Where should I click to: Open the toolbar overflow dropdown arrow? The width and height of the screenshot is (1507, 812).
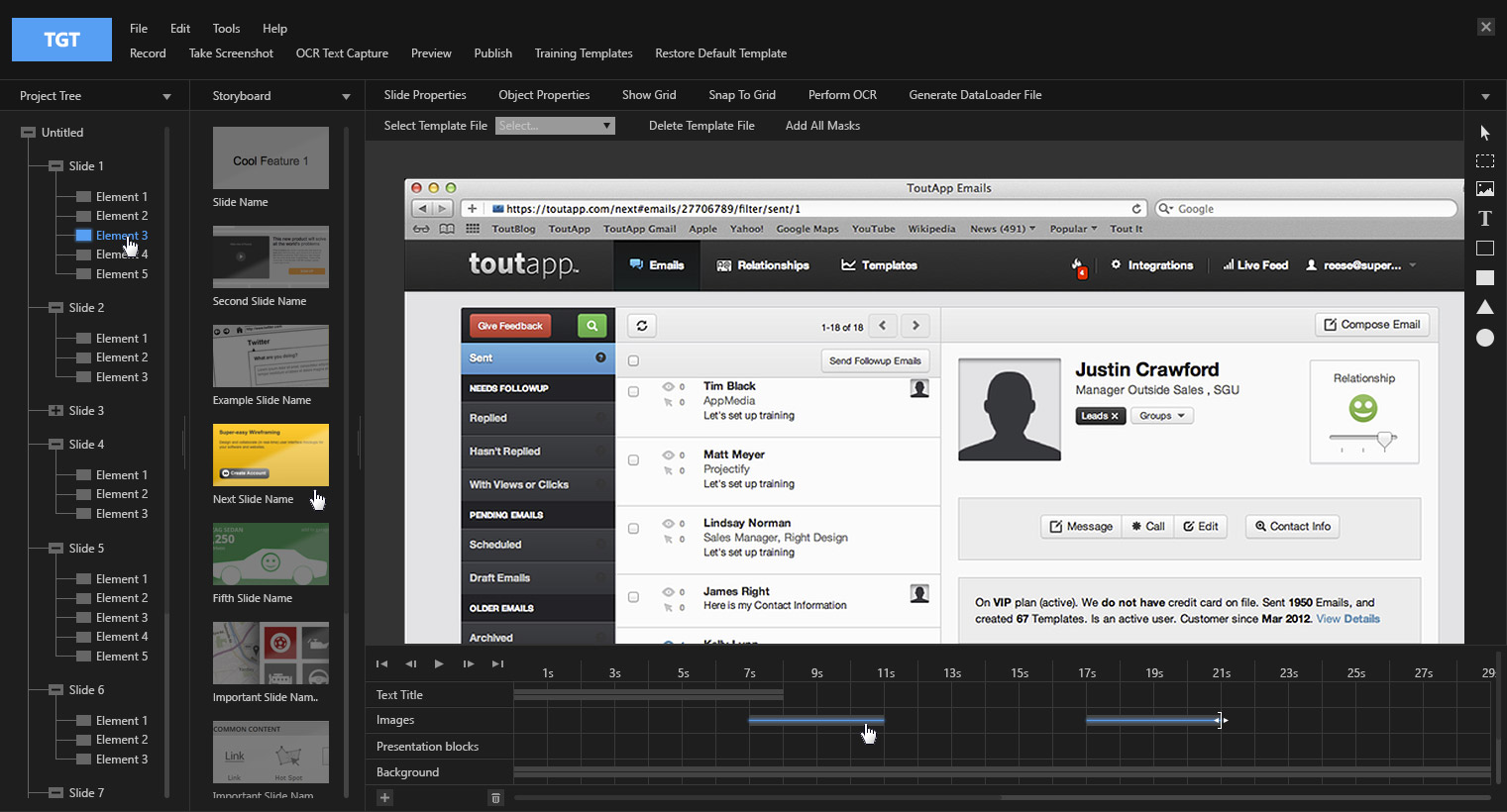click(x=1485, y=97)
